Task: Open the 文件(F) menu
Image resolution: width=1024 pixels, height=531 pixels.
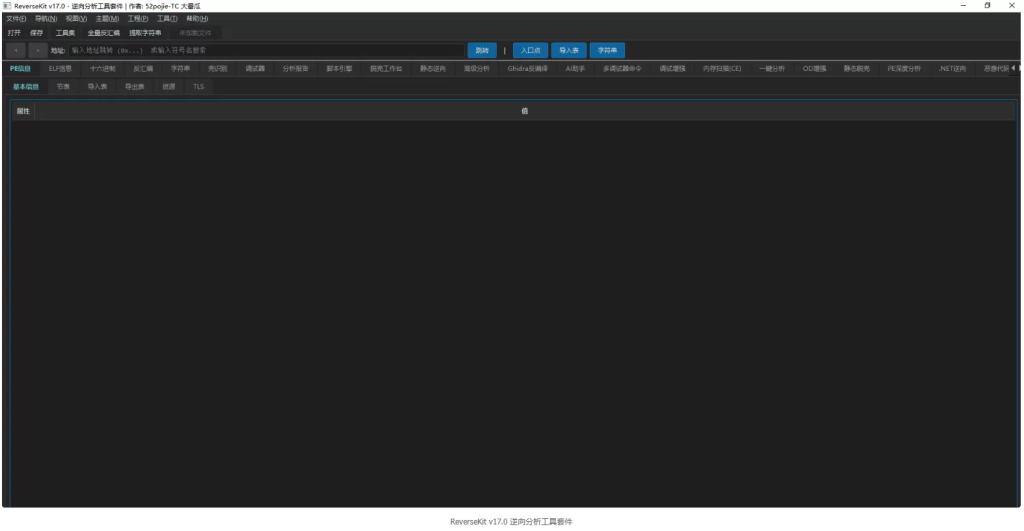Action: tap(16, 19)
